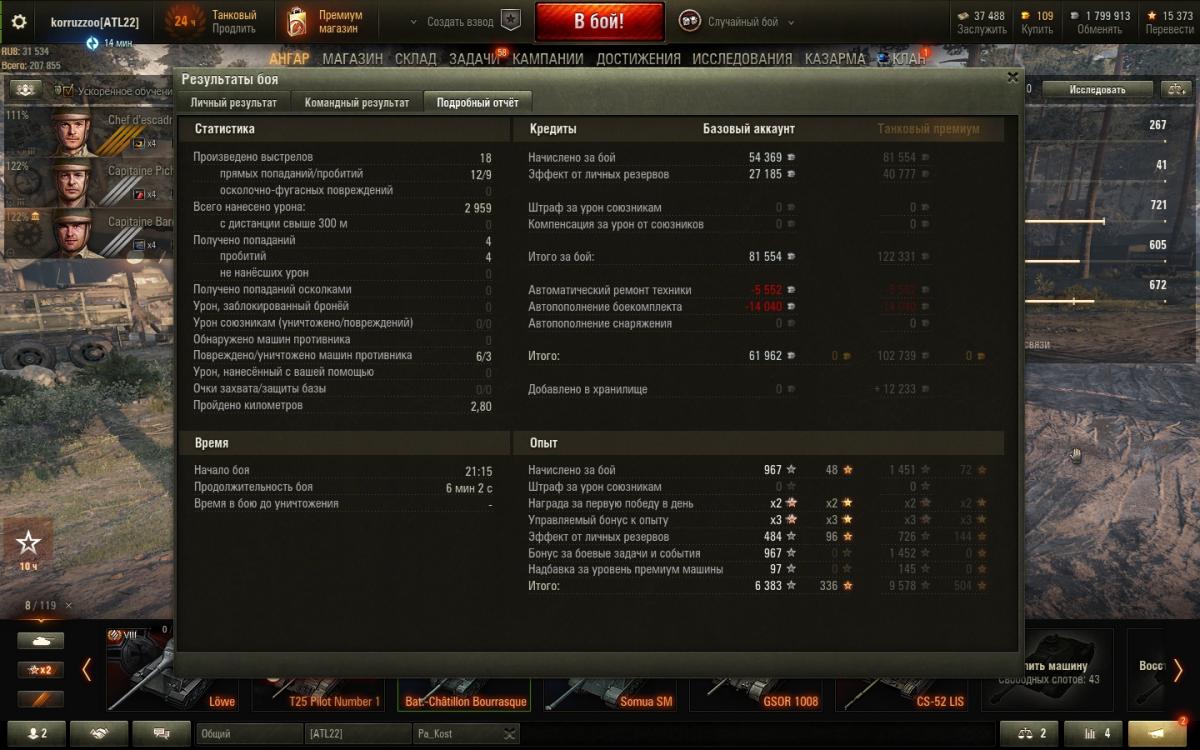1200x750 pixels.
Task: Switch to the Личный результат tab
Action: 234,102
